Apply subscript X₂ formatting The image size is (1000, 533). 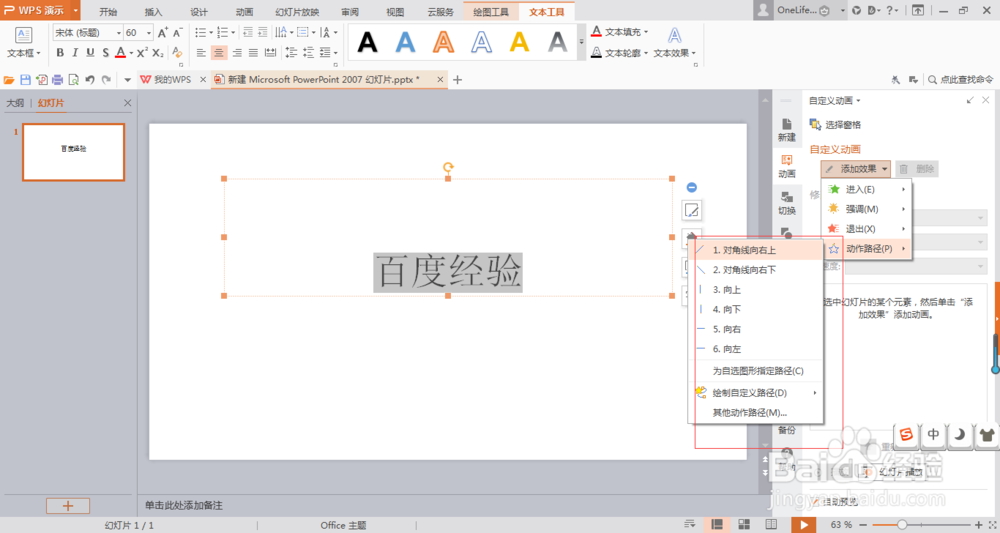158,53
